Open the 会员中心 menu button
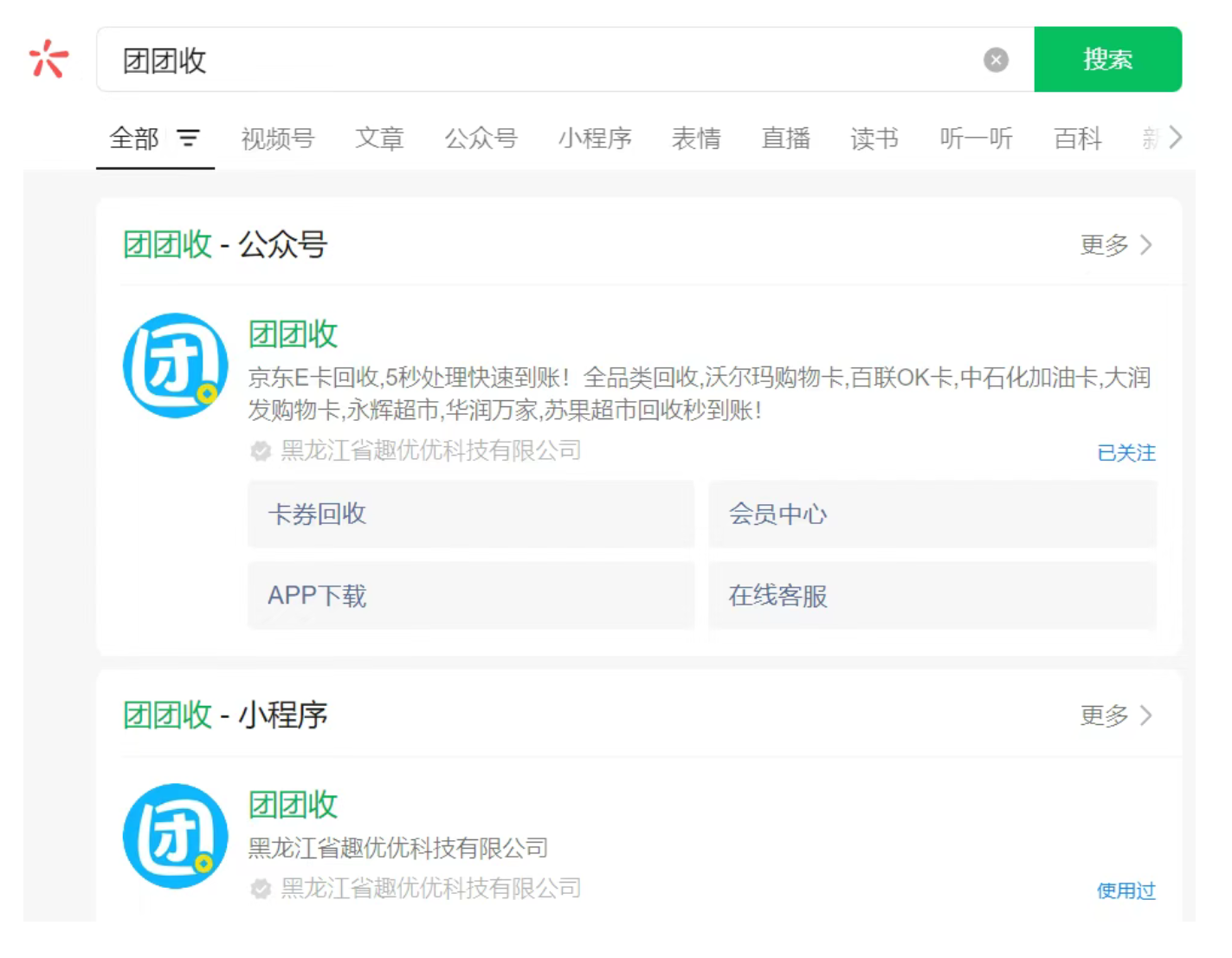Screen dimensions: 1232x958 [932, 515]
